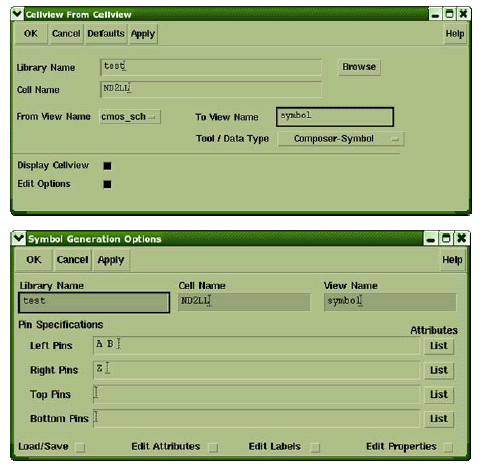Viewport: 483px width, 466px height.
Task: Click the Browse button
Action: (359, 67)
